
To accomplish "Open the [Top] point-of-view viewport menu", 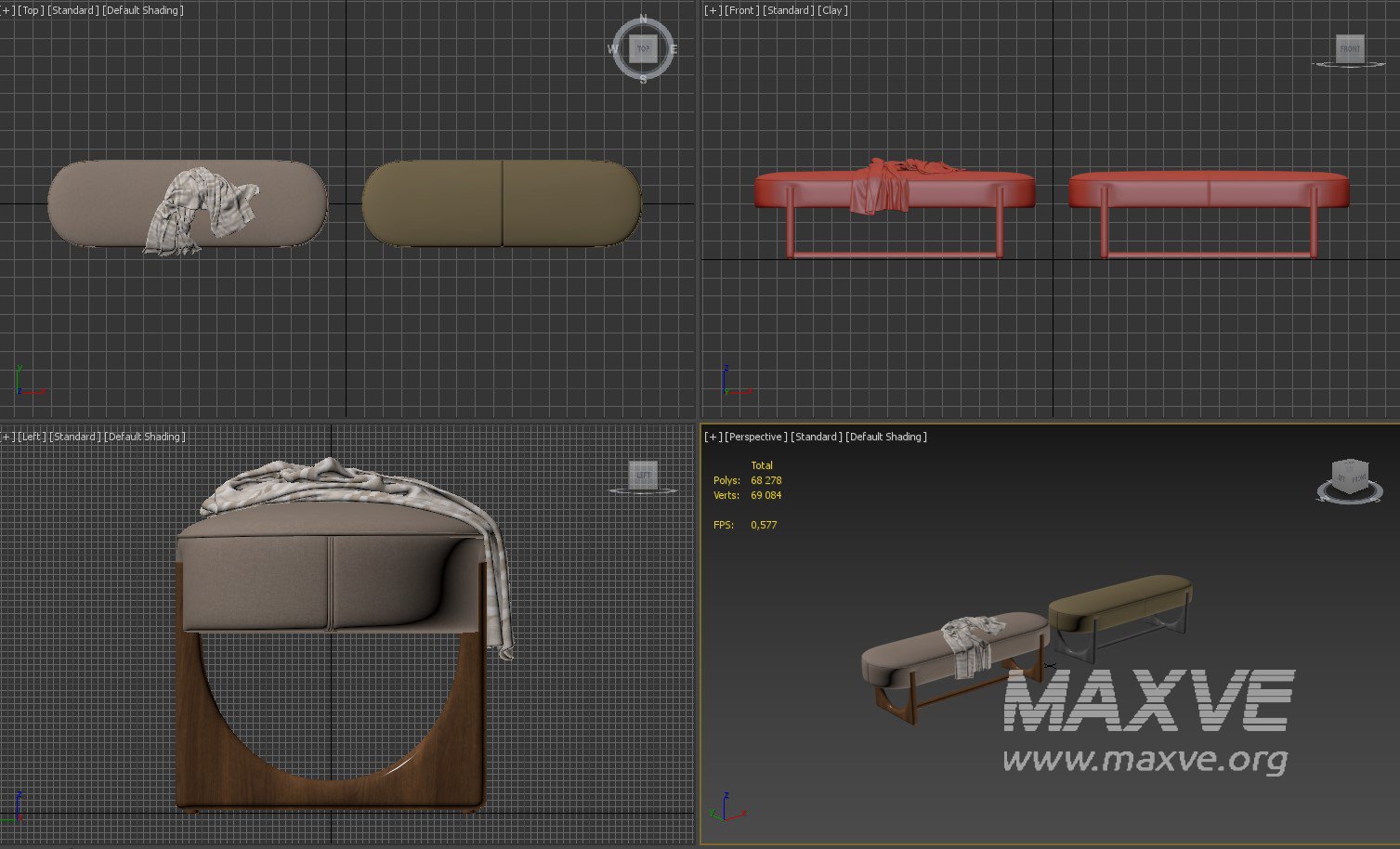I will (x=32, y=10).
